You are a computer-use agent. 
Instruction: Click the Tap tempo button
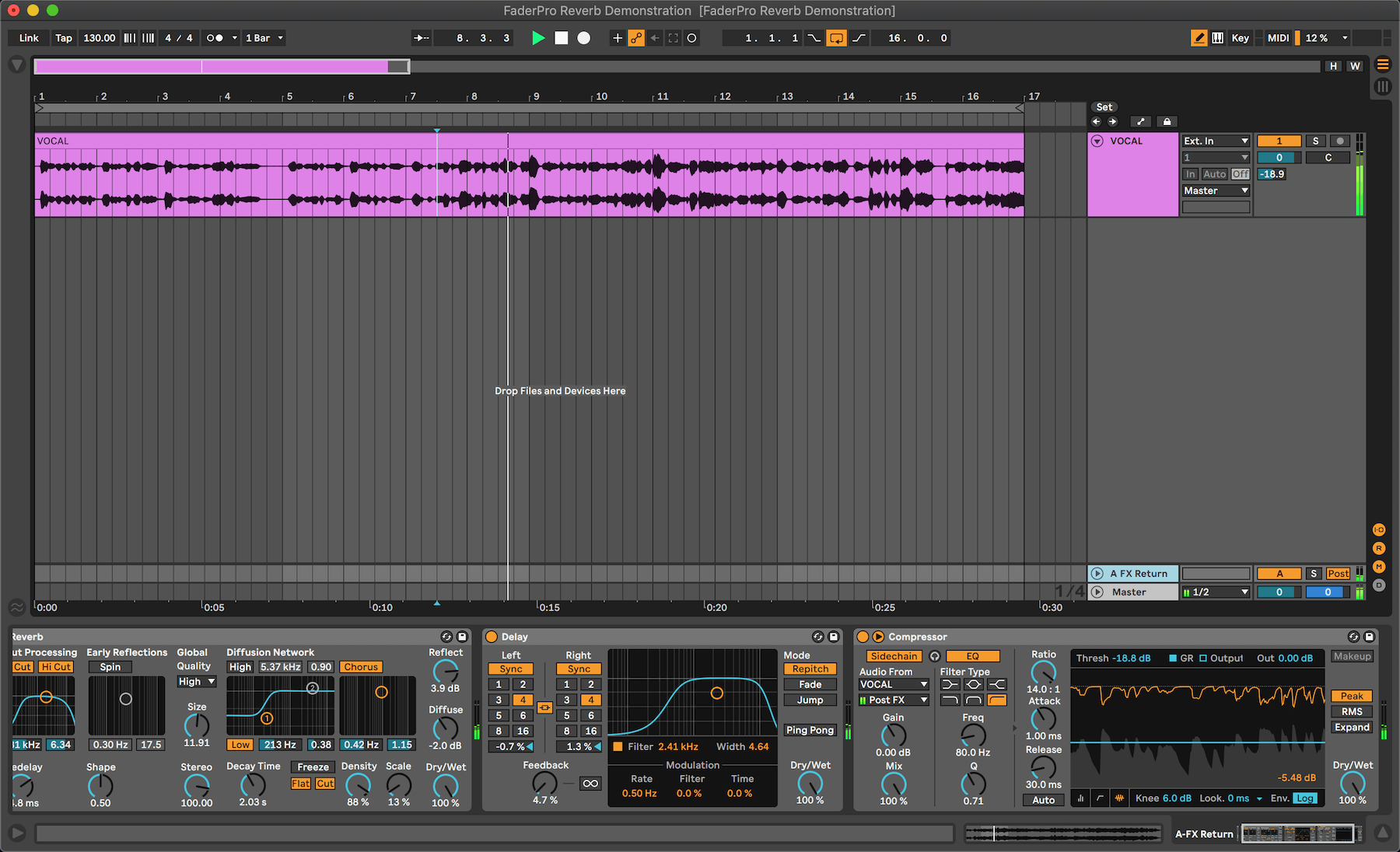click(64, 38)
